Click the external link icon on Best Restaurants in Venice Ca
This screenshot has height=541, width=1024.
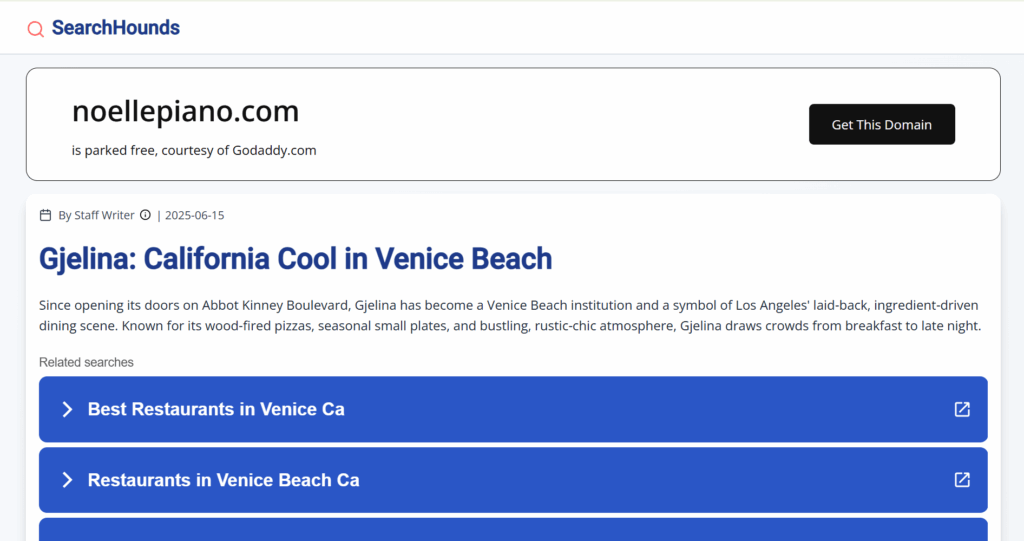coord(962,409)
